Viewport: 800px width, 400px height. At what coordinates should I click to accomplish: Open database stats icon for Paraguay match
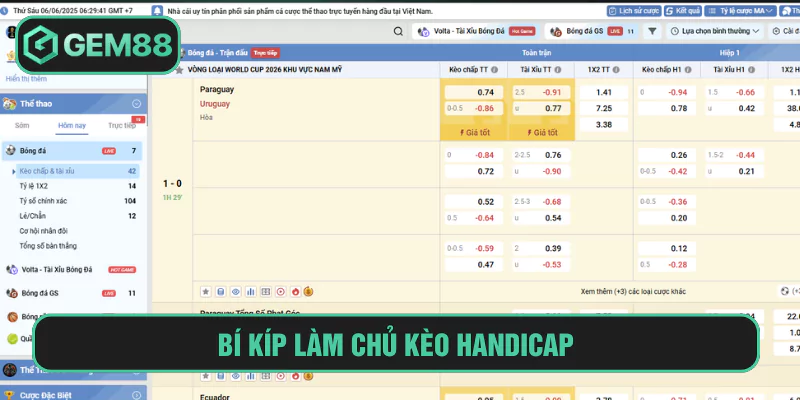(220, 292)
